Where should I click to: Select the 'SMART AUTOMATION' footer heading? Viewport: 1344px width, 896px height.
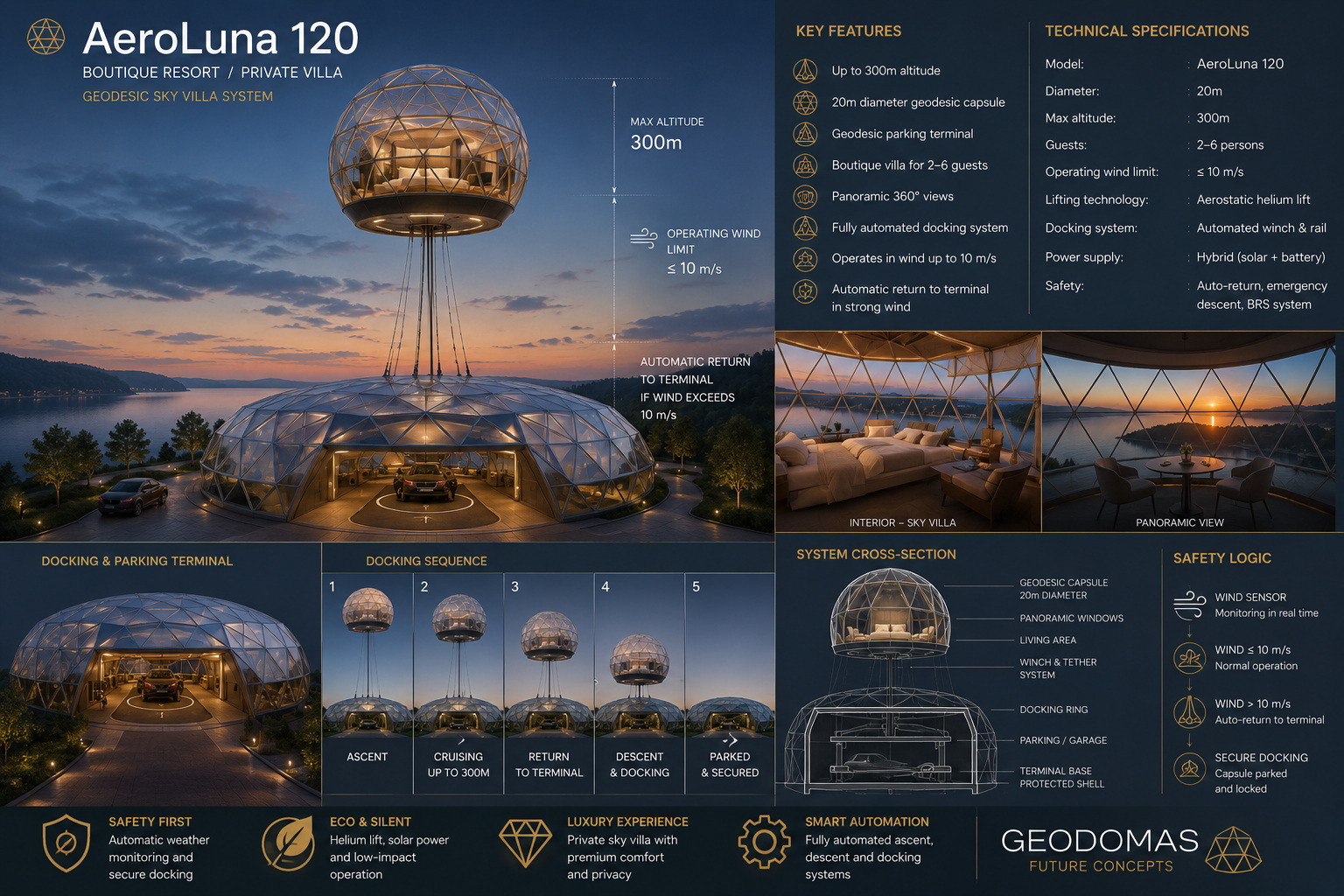(x=867, y=822)
